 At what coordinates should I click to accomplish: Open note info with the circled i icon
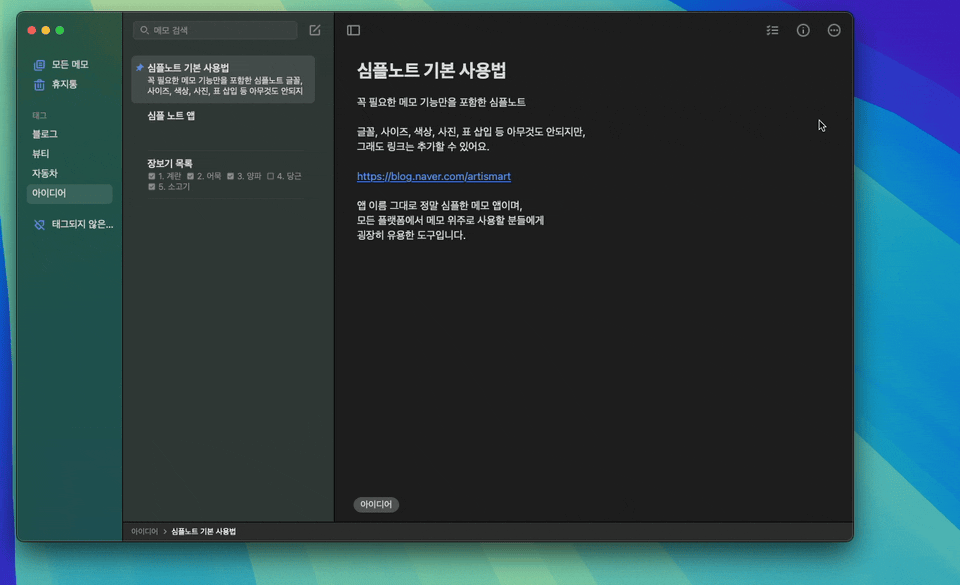click(x=803, y=30)
